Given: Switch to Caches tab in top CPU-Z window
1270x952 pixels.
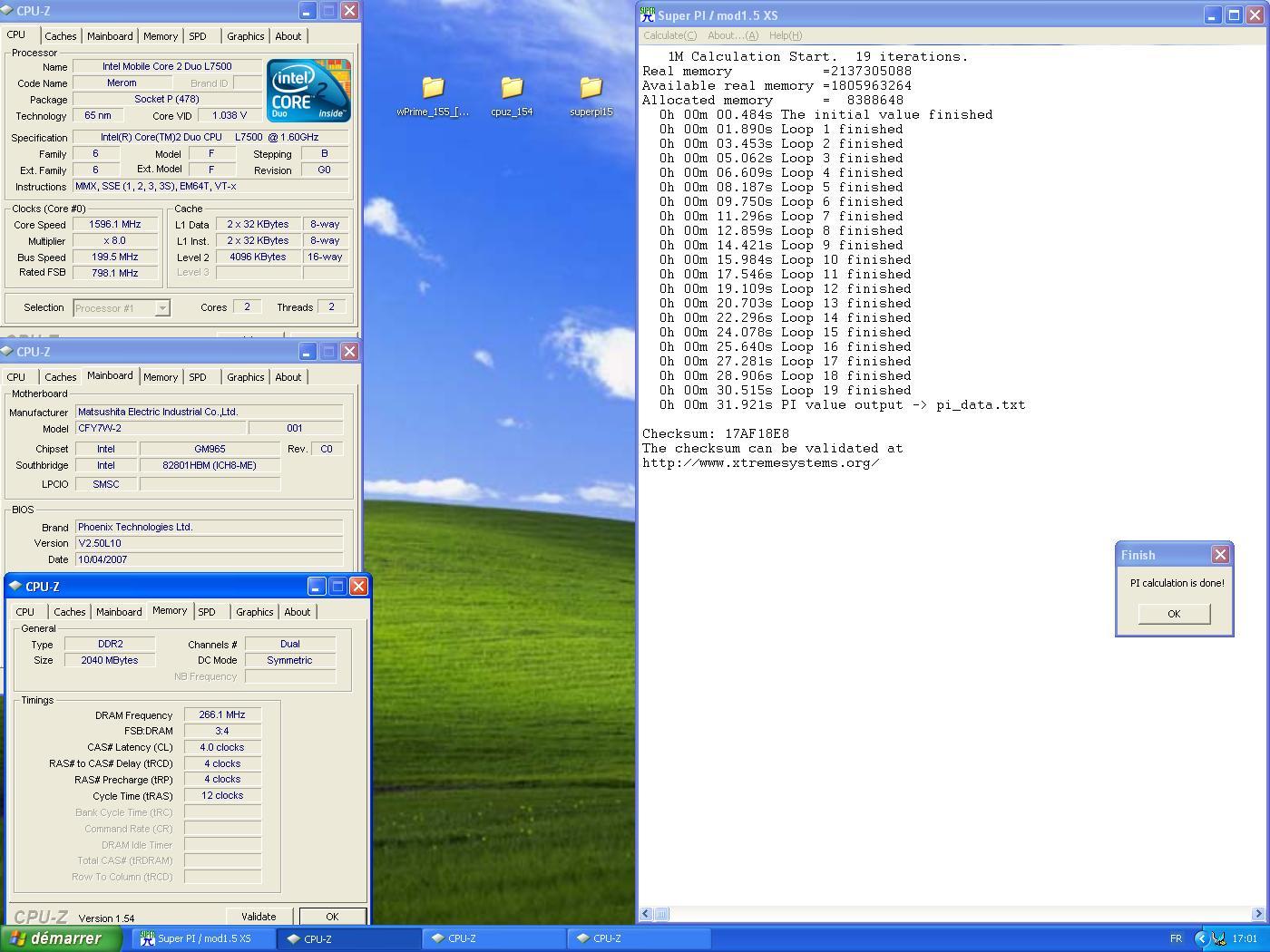Looking at the screenshot, I should click(61, 36).
